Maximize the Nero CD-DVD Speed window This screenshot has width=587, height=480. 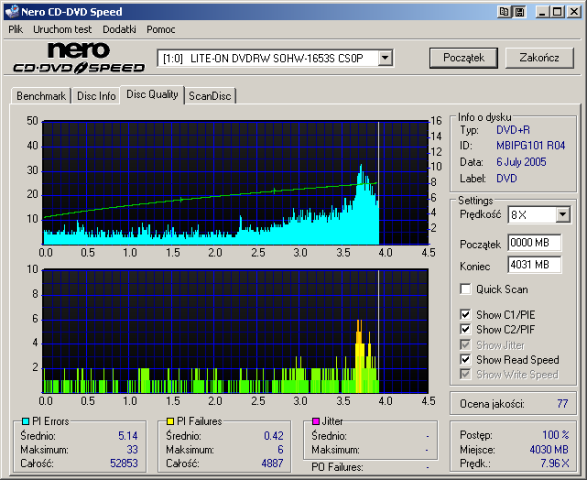[557, 12]
